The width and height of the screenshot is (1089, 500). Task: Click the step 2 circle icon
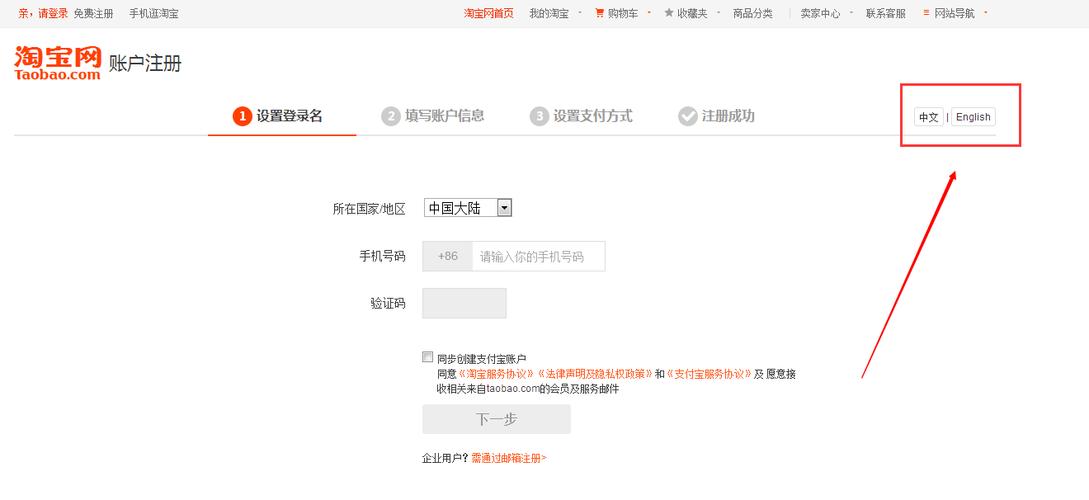(x=391, y=117)
